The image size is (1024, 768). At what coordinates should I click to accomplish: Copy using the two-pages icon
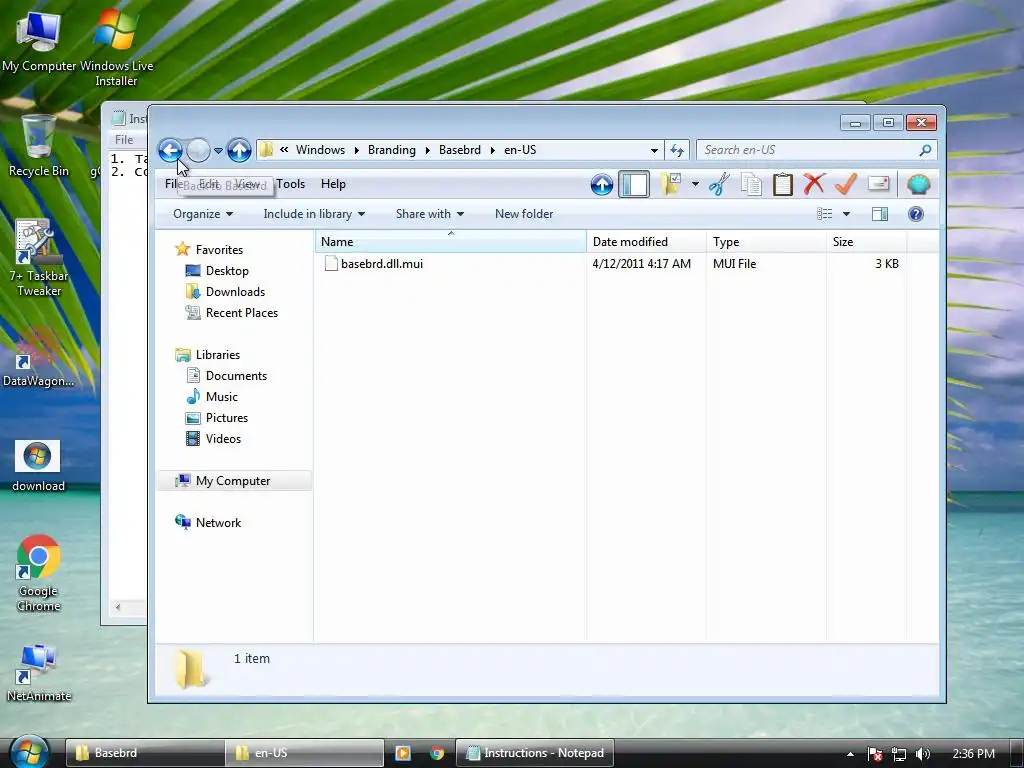[x=751, y=185]
